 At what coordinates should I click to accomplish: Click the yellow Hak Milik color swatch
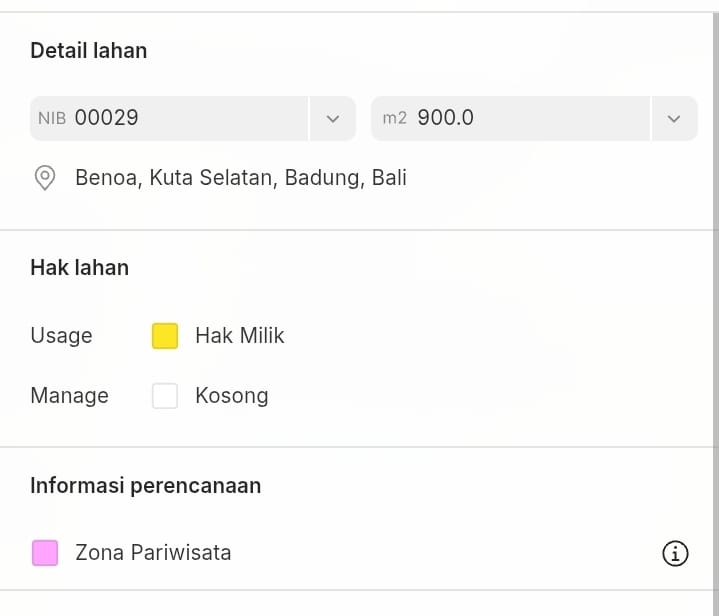[165, 336]
